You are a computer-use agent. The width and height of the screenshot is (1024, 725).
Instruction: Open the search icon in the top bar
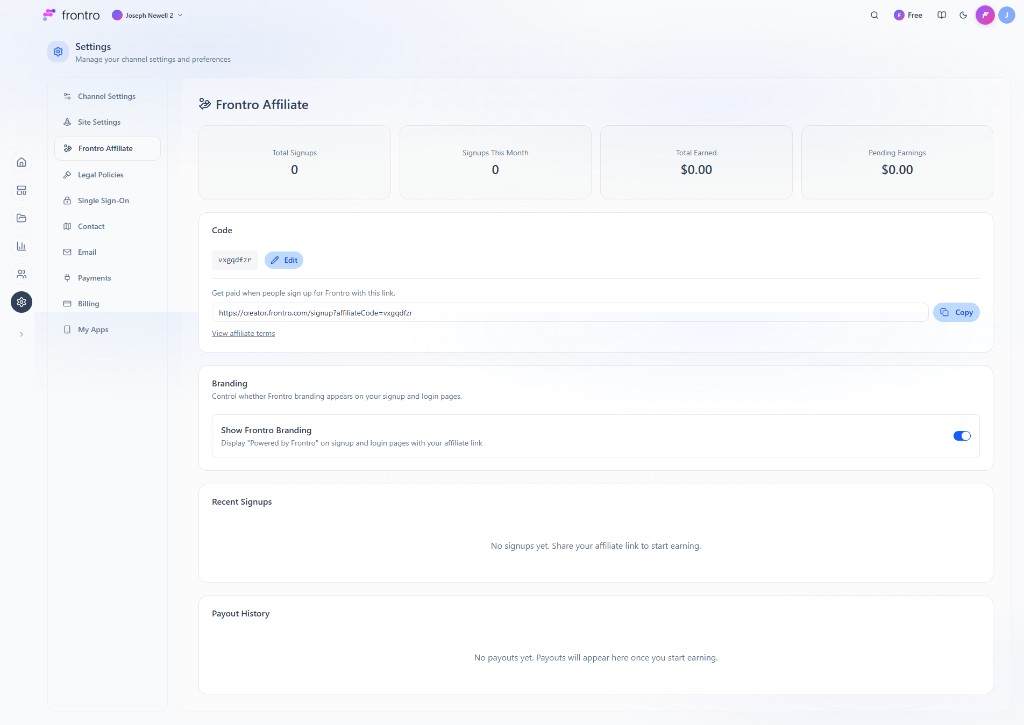point(874,15)
